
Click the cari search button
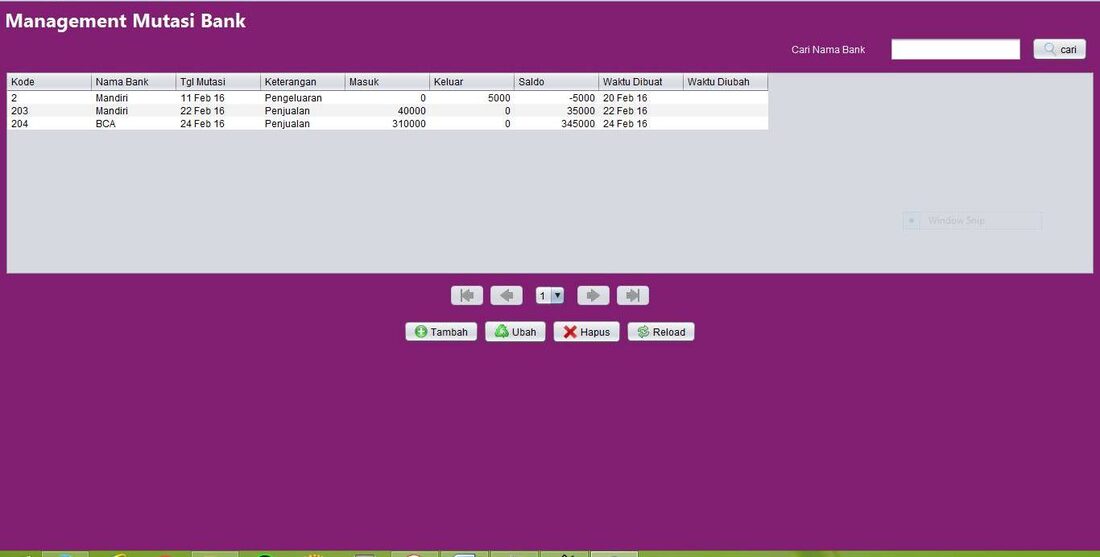click(1059, 49)
